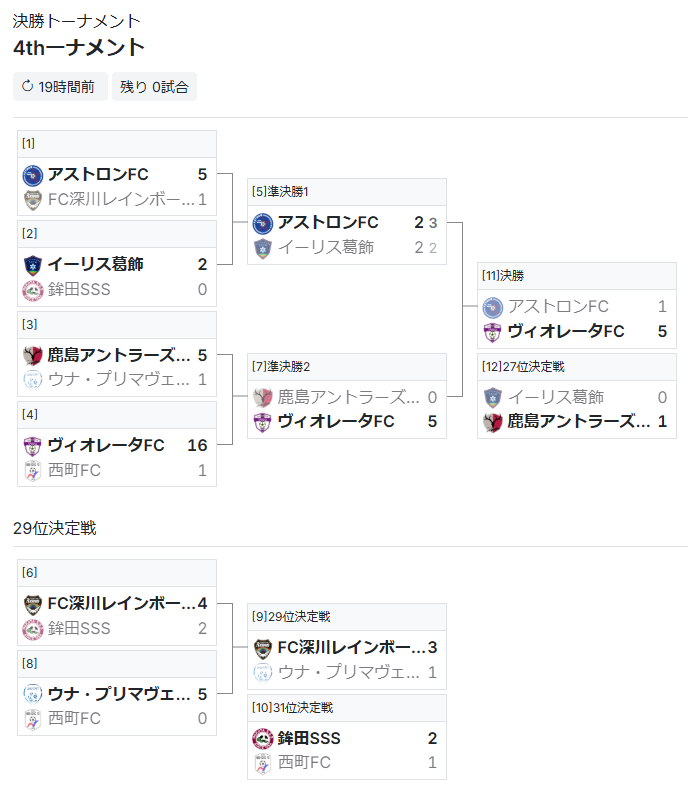Open the [9]29位決定戦 match header
Viewport: 688px width, 809px height.
[347, 617]
